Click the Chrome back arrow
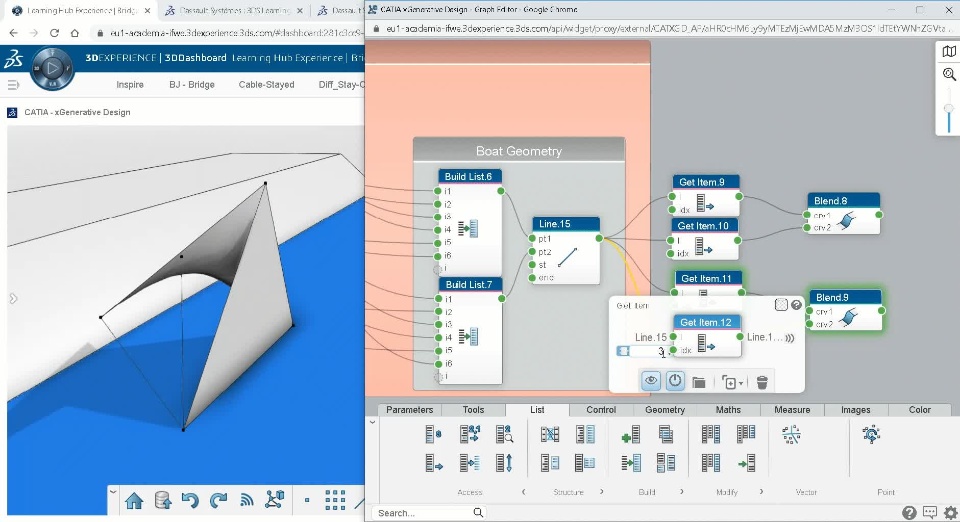Viewport: 960px width, 522px height. pyautogui.click(x=13, y=33)
